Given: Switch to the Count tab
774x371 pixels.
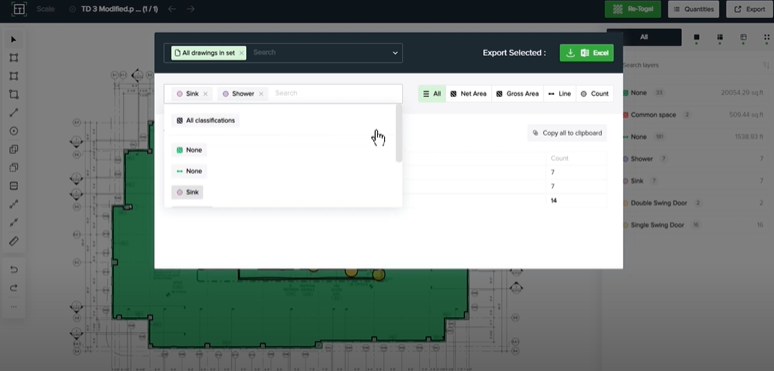Looking at the screenshot, I should pos(595,94).
